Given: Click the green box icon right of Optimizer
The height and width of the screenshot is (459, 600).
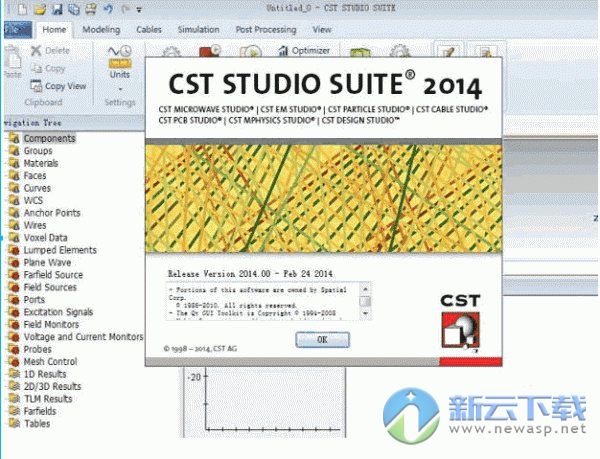Looking at the screenshot, I should point(360,51).
